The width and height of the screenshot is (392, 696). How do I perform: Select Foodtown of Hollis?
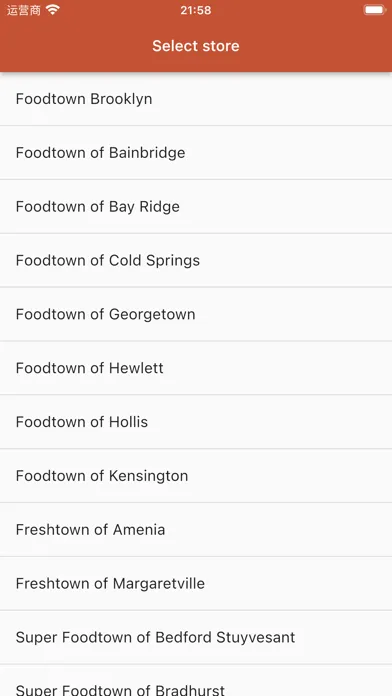(x=196, y=422)
